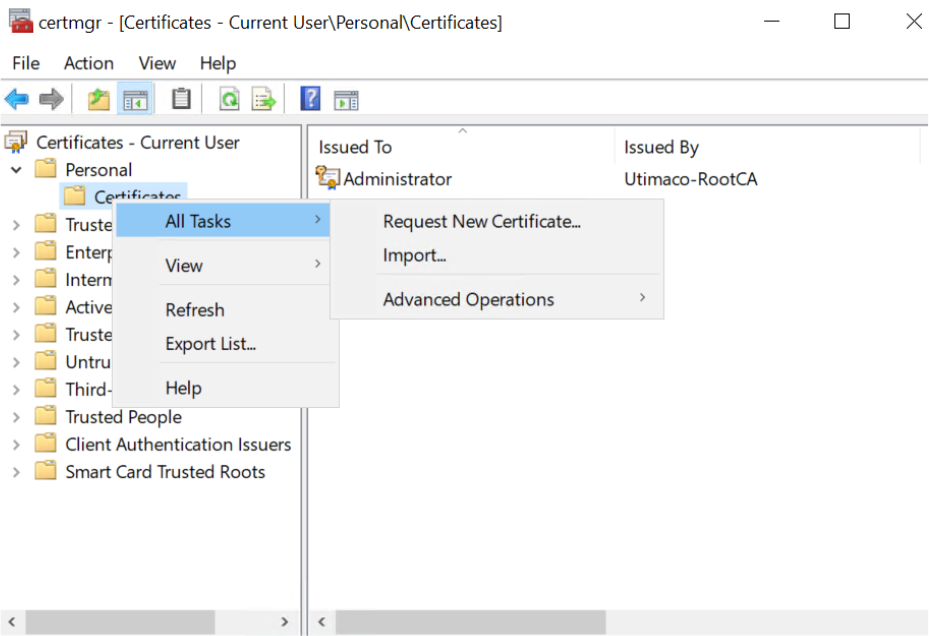The width and height of the screenshot is (929, 636).
Task: Open Help via blue question mark icon
Action: pos(311,99)
